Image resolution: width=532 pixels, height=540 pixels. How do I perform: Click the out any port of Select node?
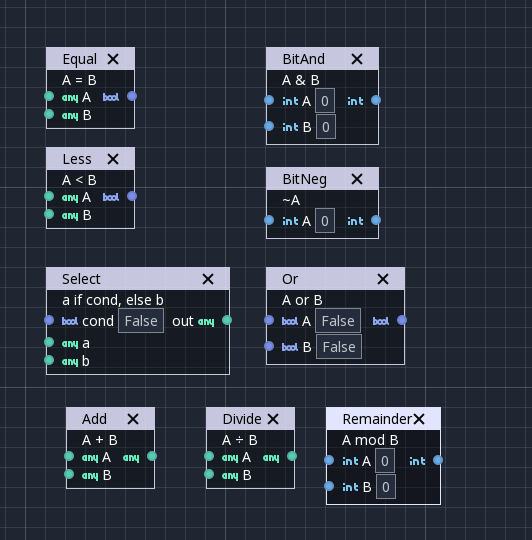[227, 320]
